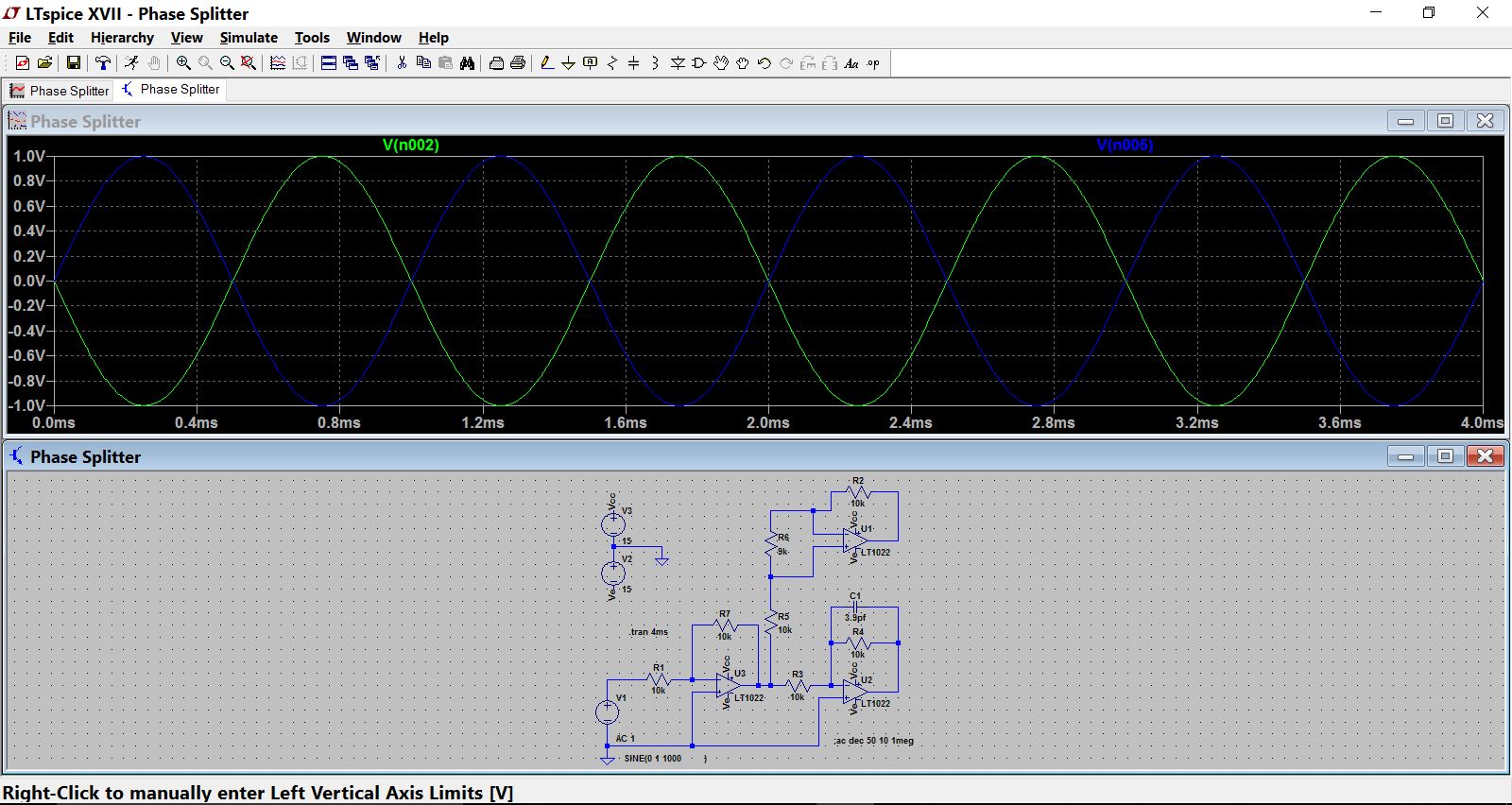
Task: Select the Label Net tool
Action: pos(591,63)
